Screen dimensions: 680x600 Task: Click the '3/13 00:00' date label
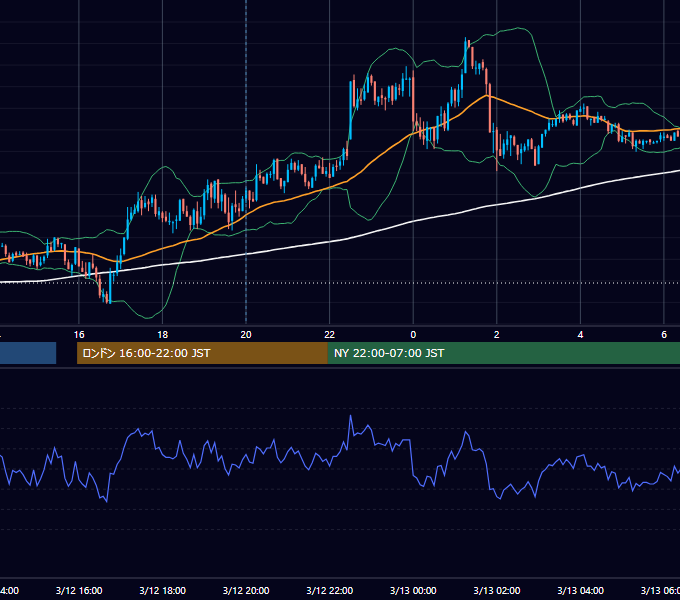tap(413, 590)
